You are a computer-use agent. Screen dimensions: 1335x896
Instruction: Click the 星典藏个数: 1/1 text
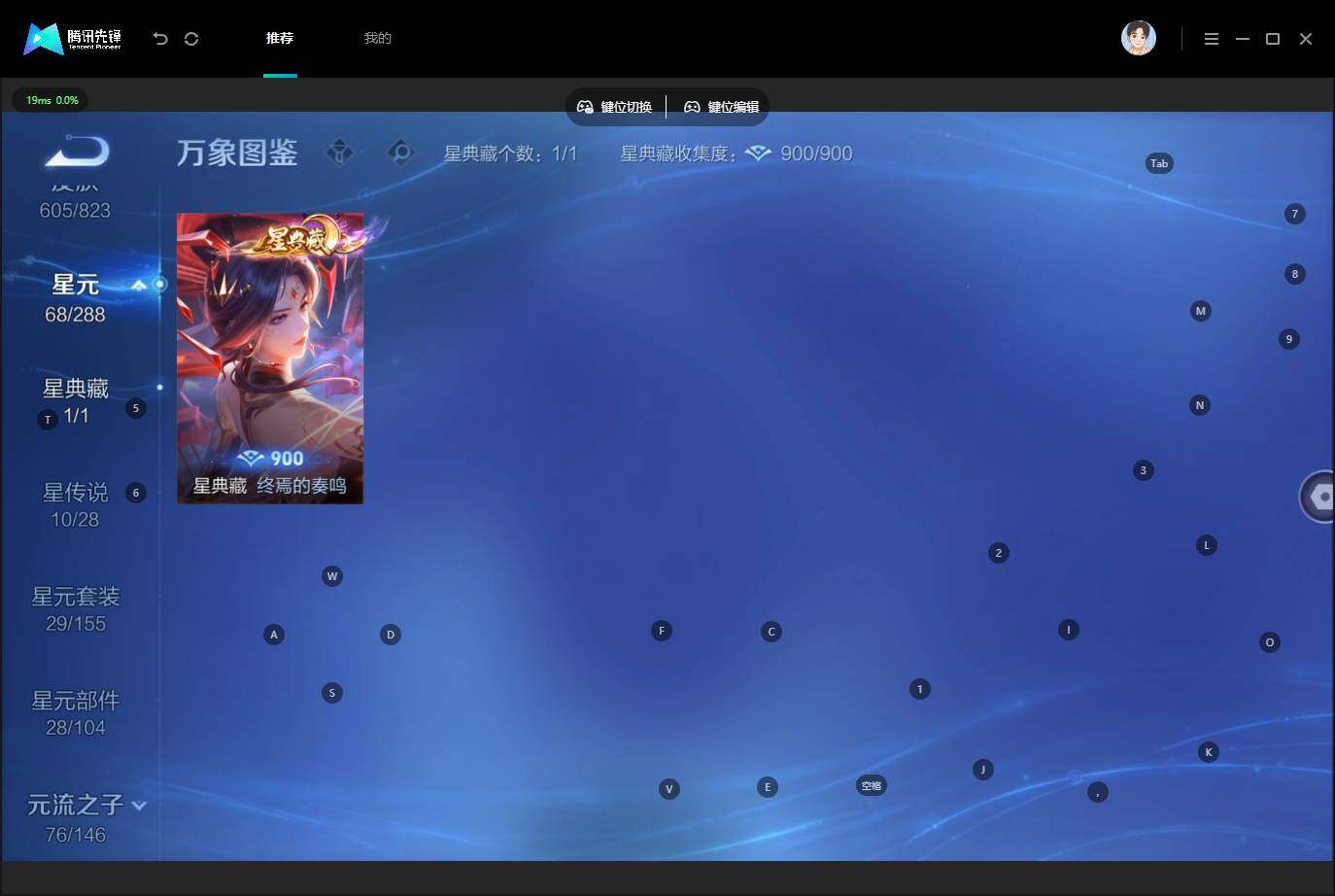[511, 154]
